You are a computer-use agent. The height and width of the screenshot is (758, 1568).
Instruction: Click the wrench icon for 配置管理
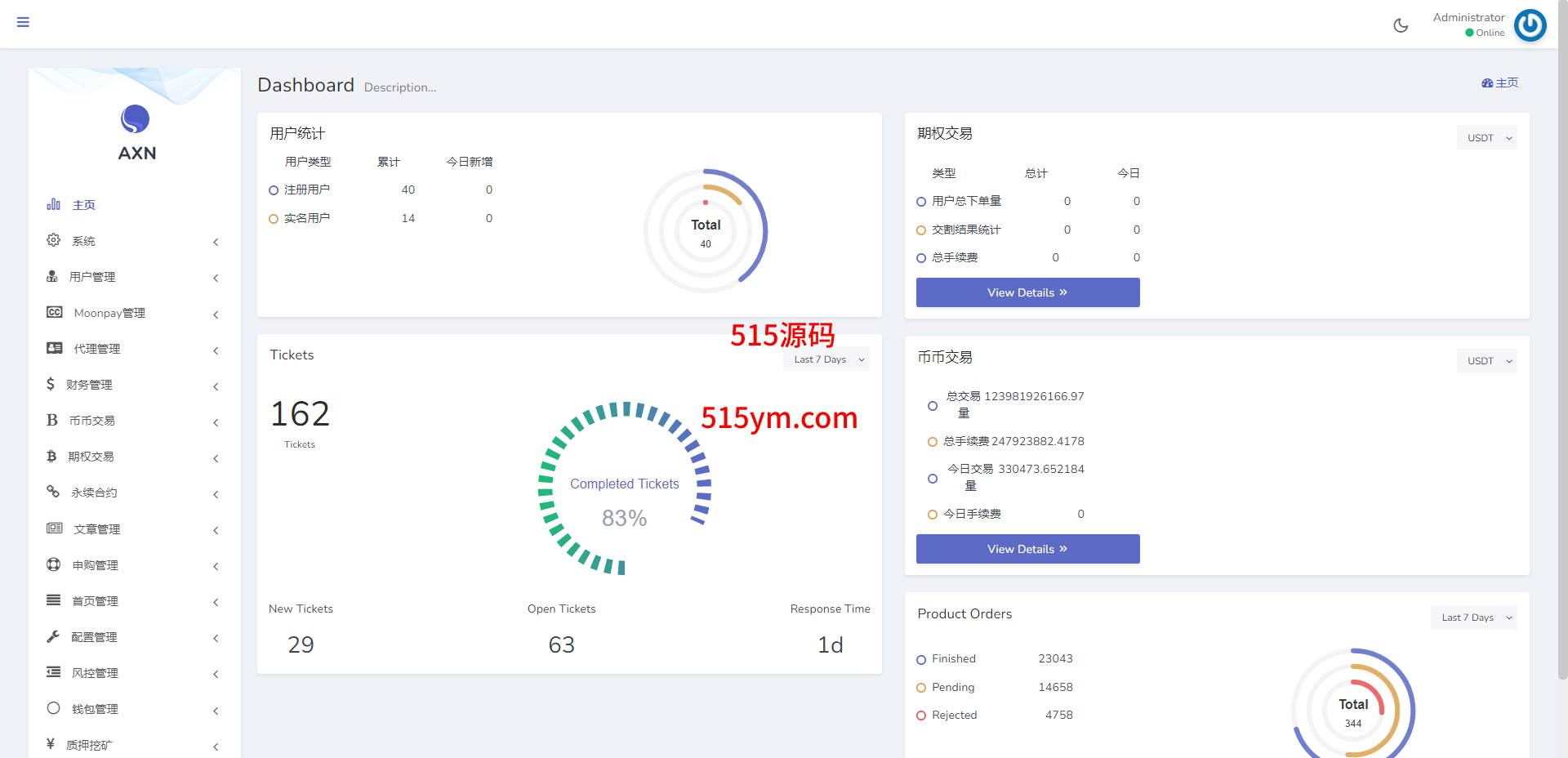[53, 636]
